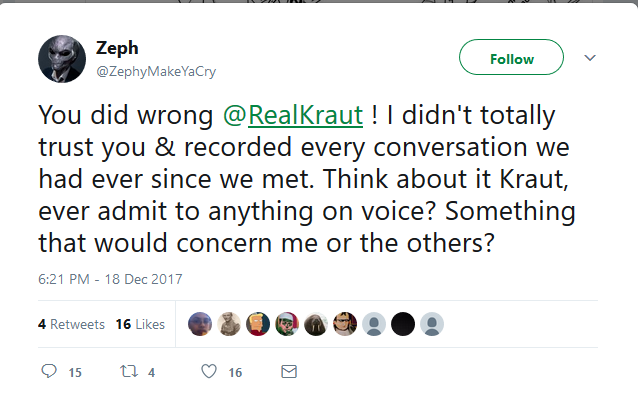This screenshot has width=638, height=405.
Task: View the cartoon blond character avatar profile
Action: pos(258,324)
